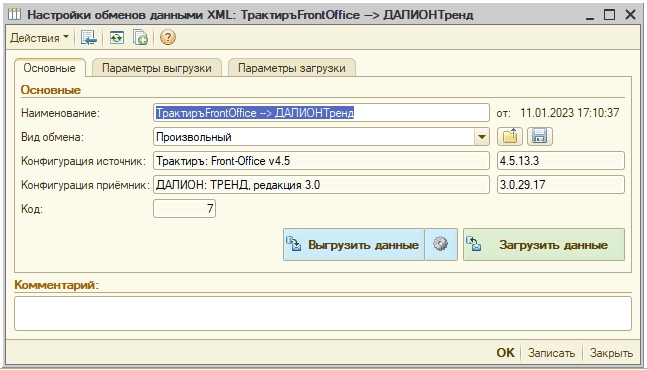Click the floppy disk save-settings icon

[x=540, y=137]
